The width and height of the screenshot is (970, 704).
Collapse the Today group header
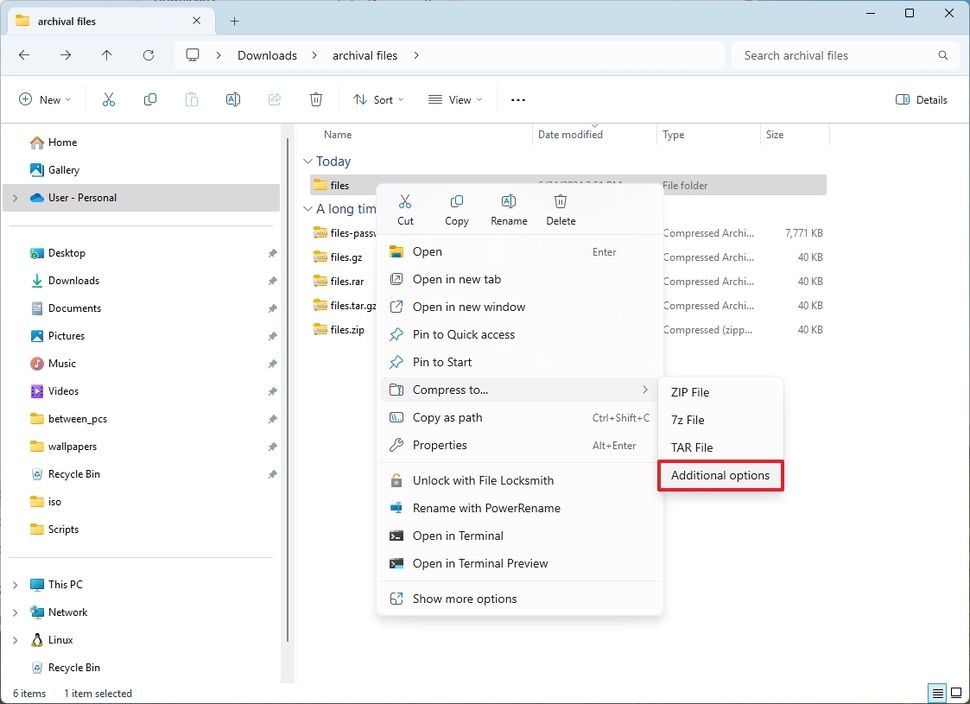[x=307, y=161]
